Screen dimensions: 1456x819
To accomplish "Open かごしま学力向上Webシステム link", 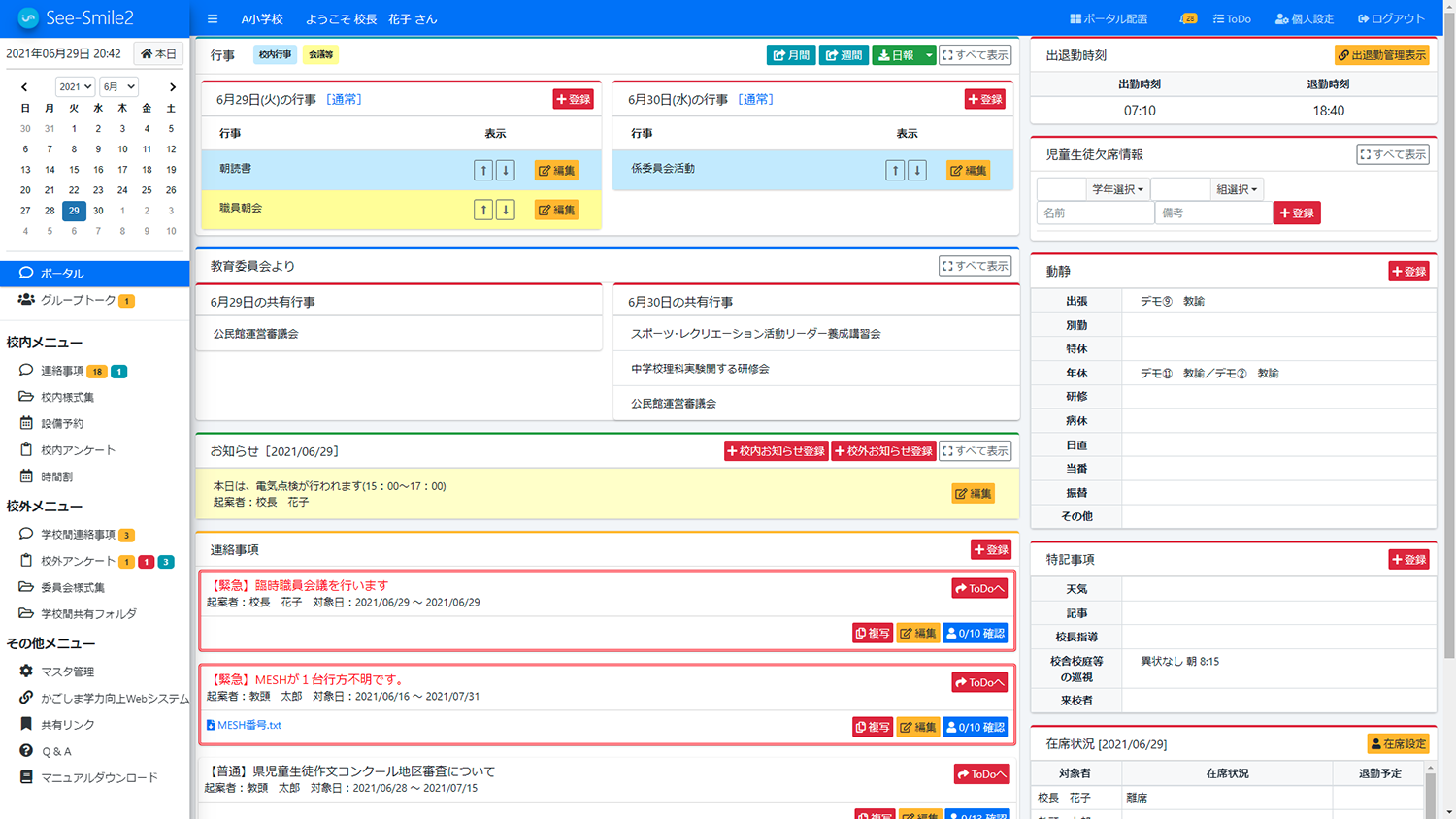I will click(x=104, y=698).
